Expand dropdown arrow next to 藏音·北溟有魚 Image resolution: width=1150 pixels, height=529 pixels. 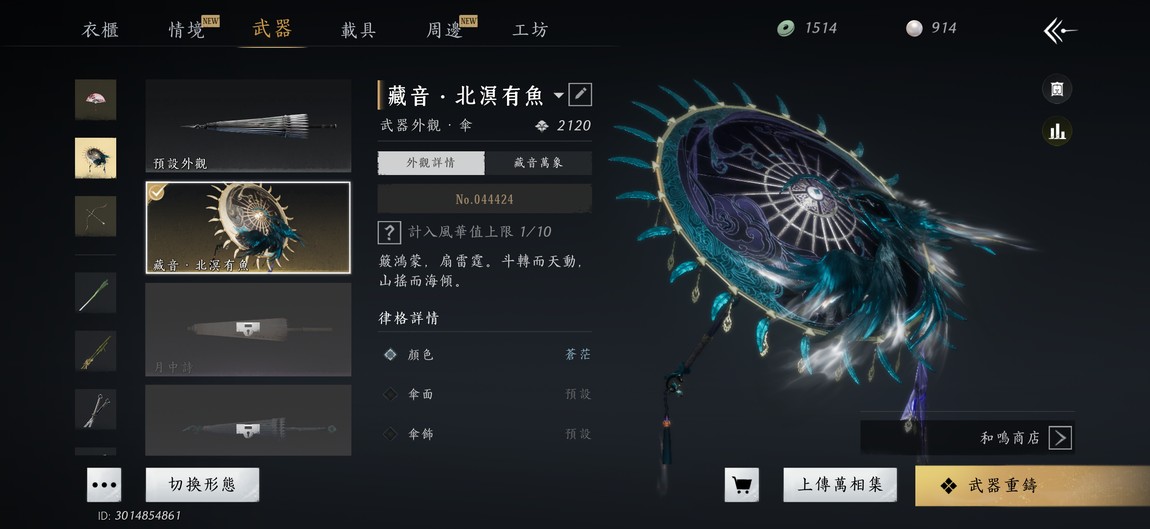tap(559, 95)
